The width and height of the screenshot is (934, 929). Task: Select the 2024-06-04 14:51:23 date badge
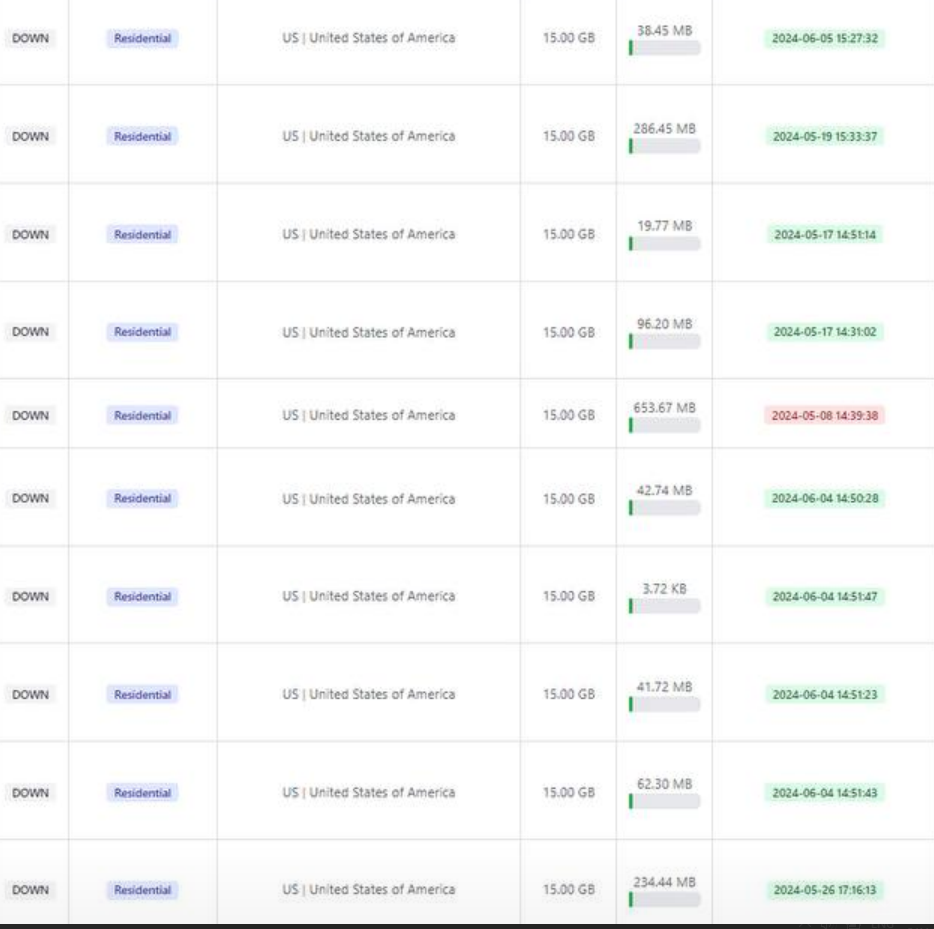point(824,694)
